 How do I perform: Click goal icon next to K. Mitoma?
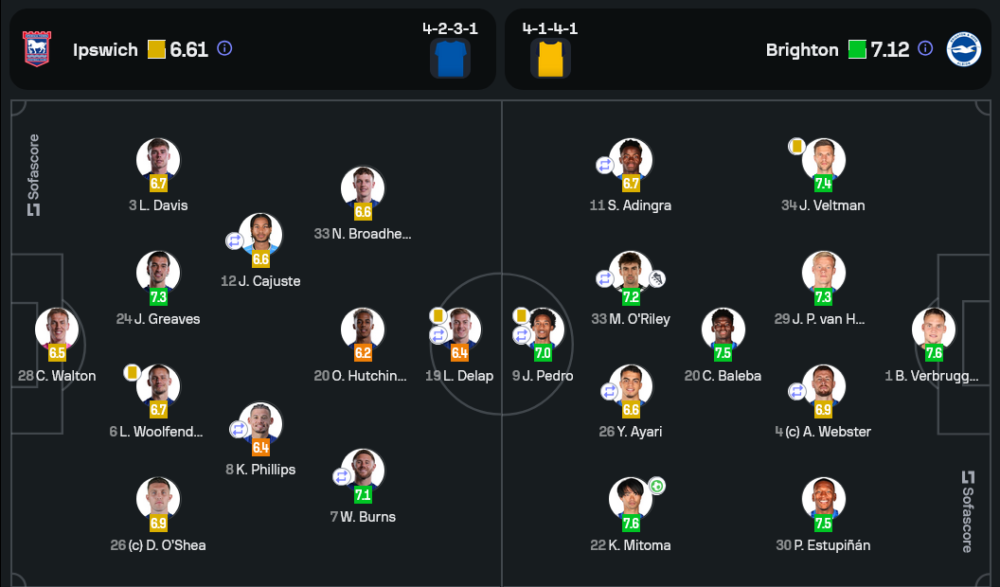coord(657,487)
